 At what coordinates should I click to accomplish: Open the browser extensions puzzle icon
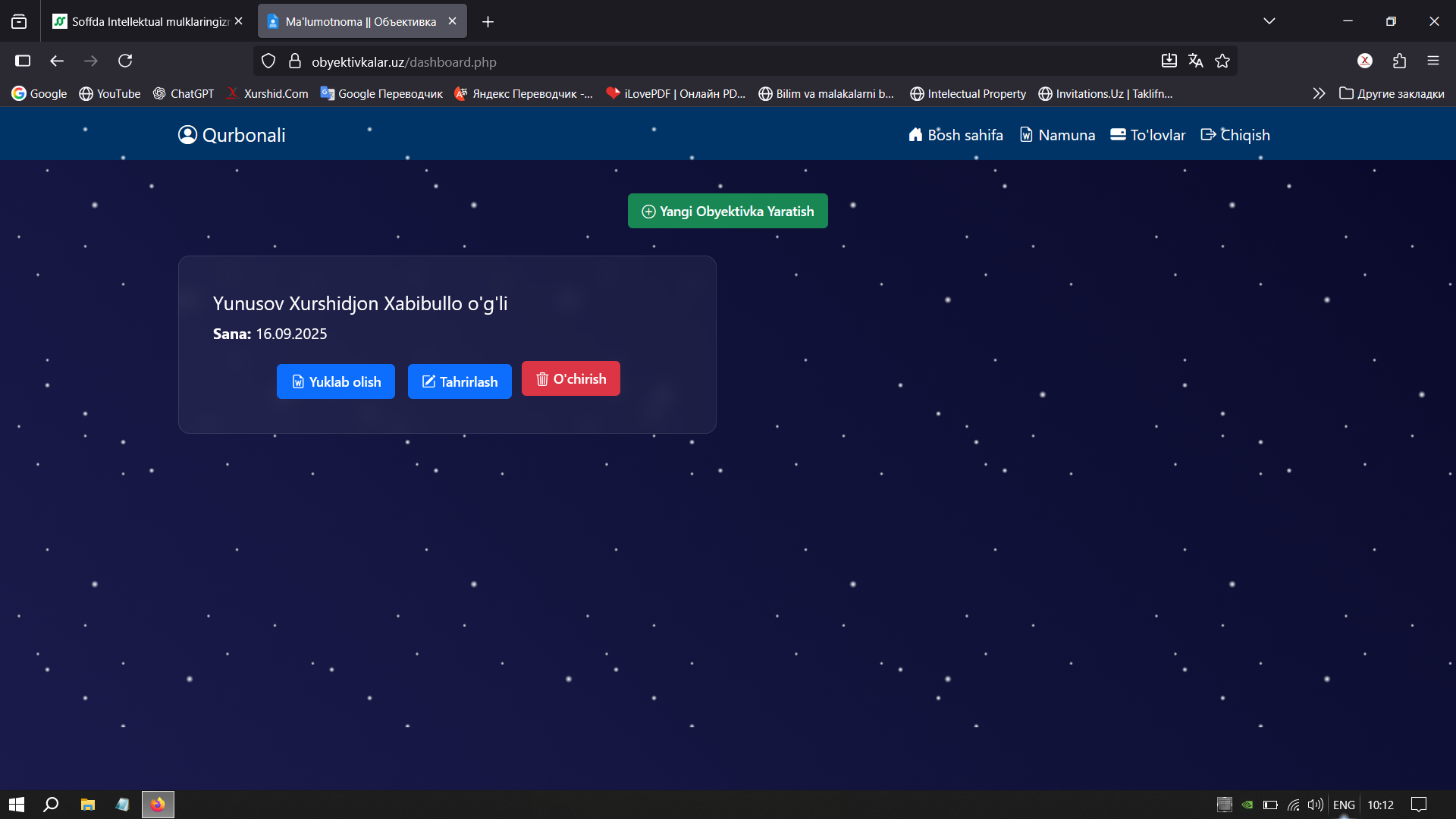pyautogui.click(x=1399, y=61)
